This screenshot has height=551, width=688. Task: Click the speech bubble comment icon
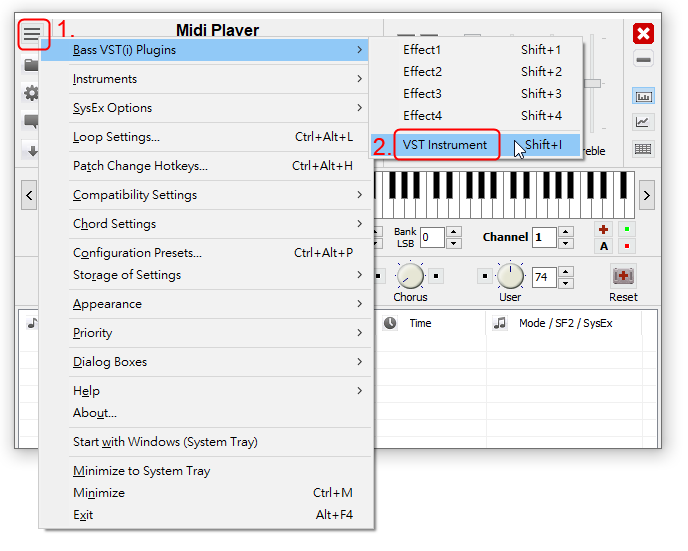[x=31, y=122]
